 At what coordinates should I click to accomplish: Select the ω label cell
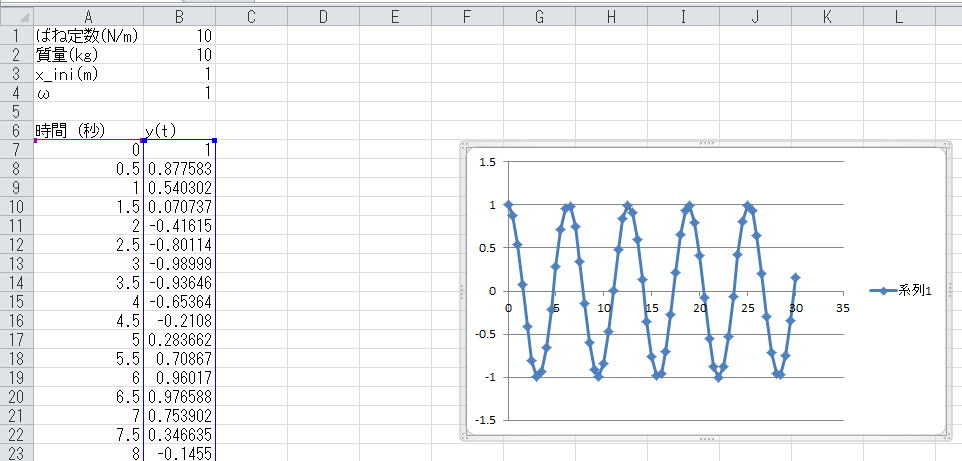tap(88, 93)
